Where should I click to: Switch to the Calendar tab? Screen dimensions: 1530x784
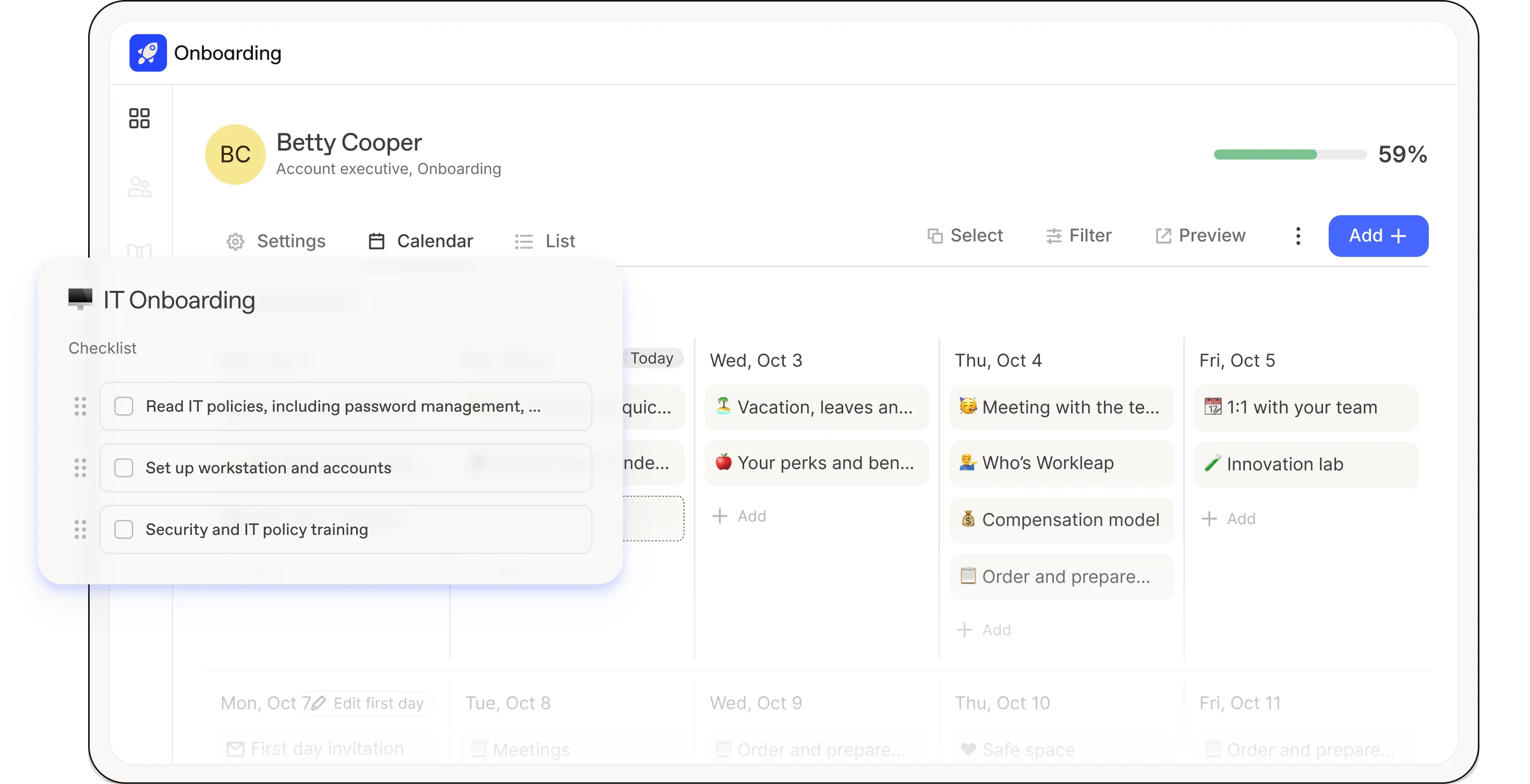tap(420, 240)
